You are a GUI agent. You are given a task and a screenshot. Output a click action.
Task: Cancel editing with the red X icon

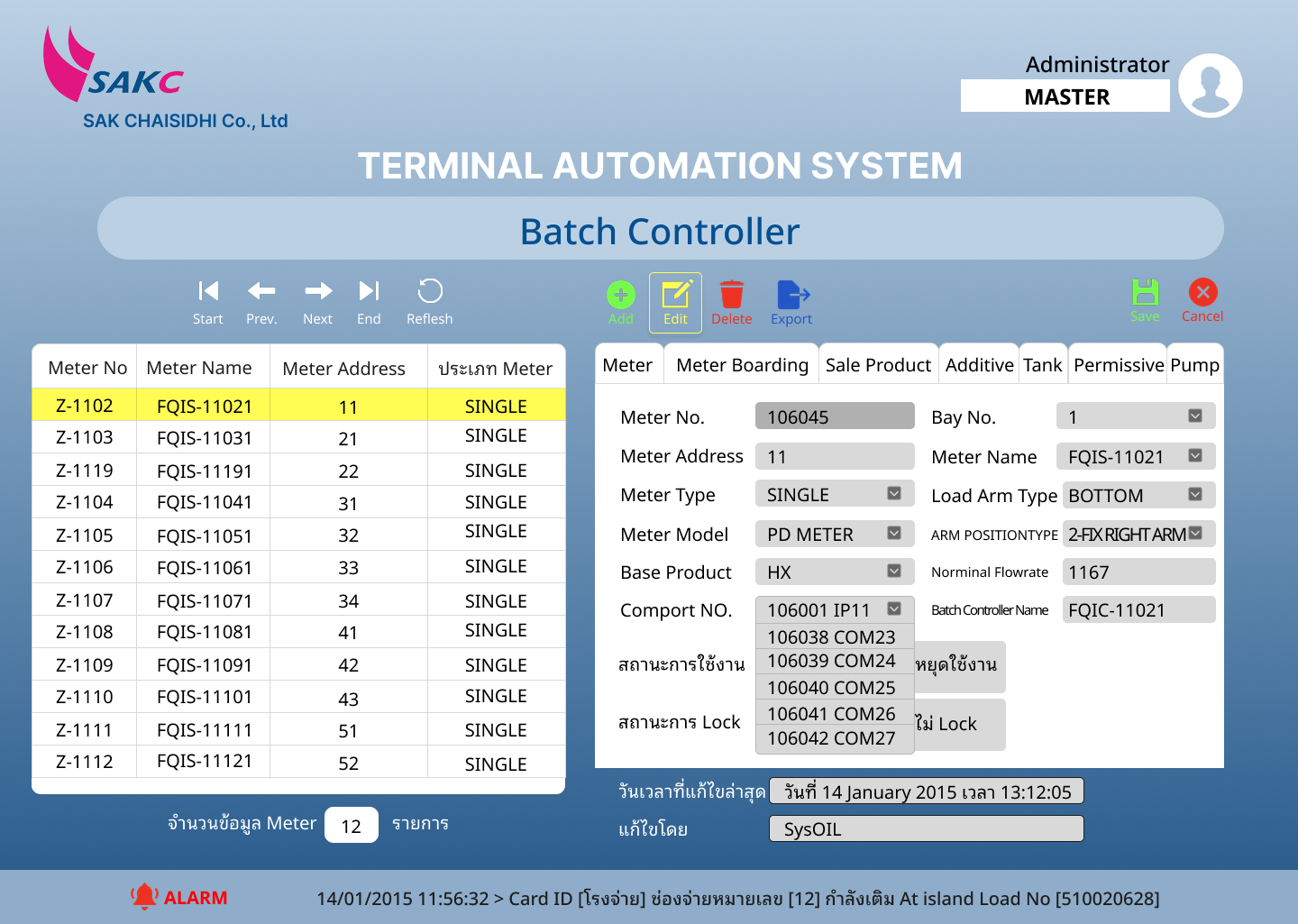(1203, 292)
